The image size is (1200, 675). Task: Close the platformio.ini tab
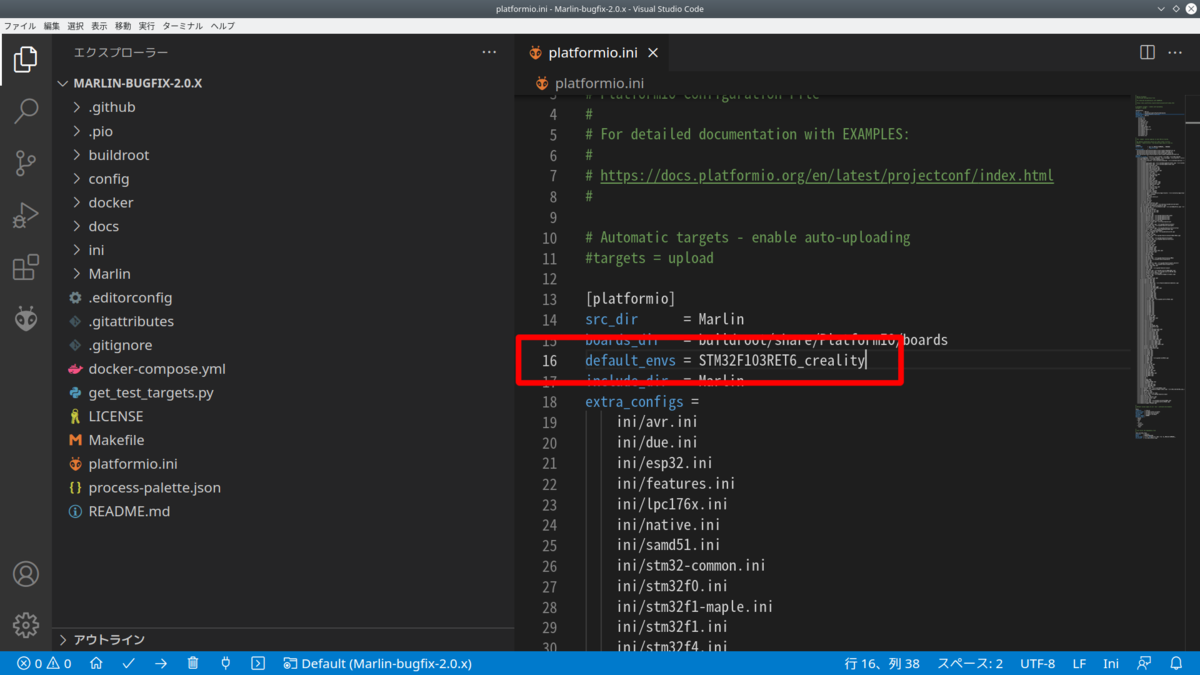point(653,53)
